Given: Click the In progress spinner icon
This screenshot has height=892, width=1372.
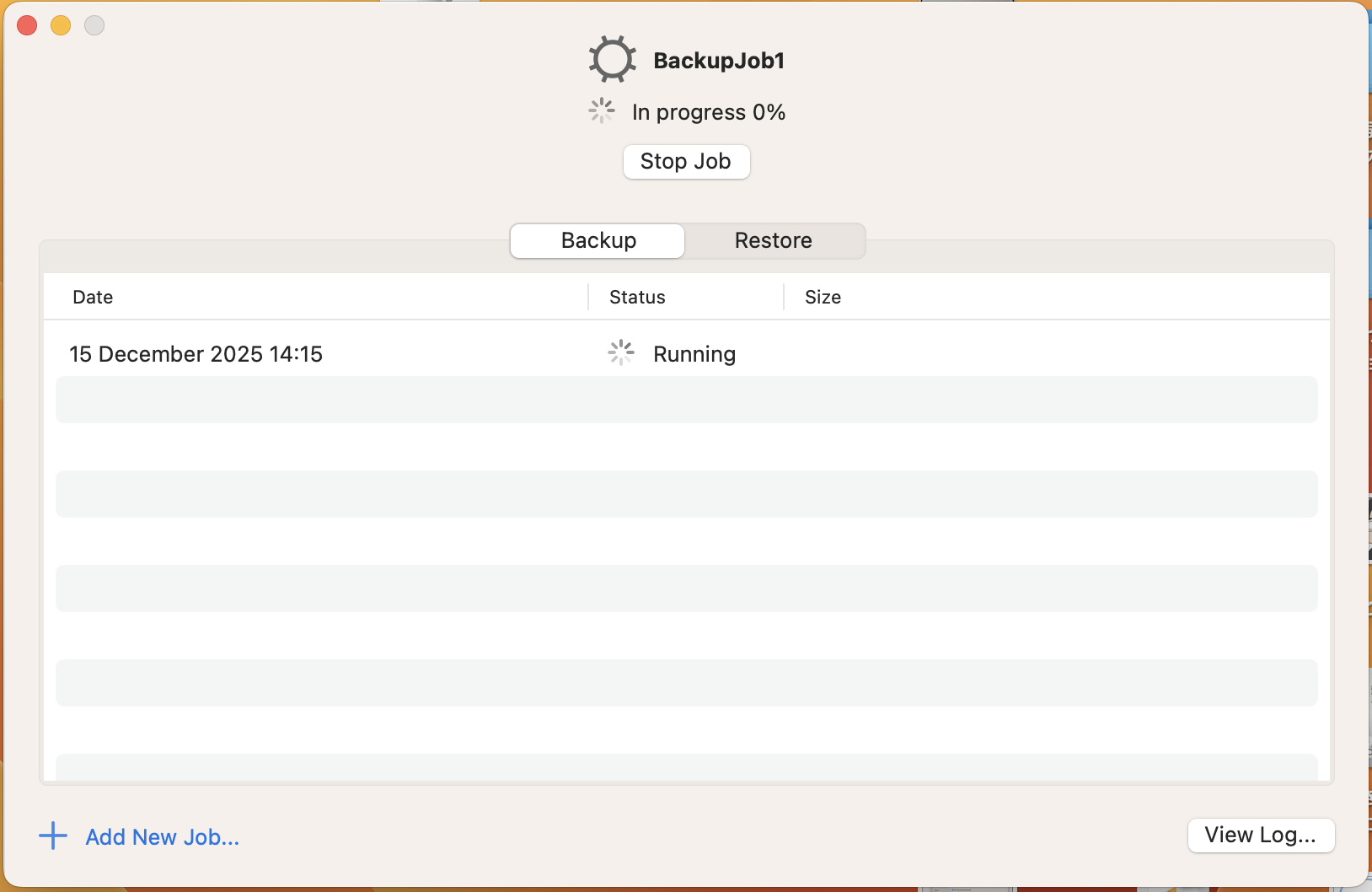Looking at the screenshot, I should click(x=602, y=111).
